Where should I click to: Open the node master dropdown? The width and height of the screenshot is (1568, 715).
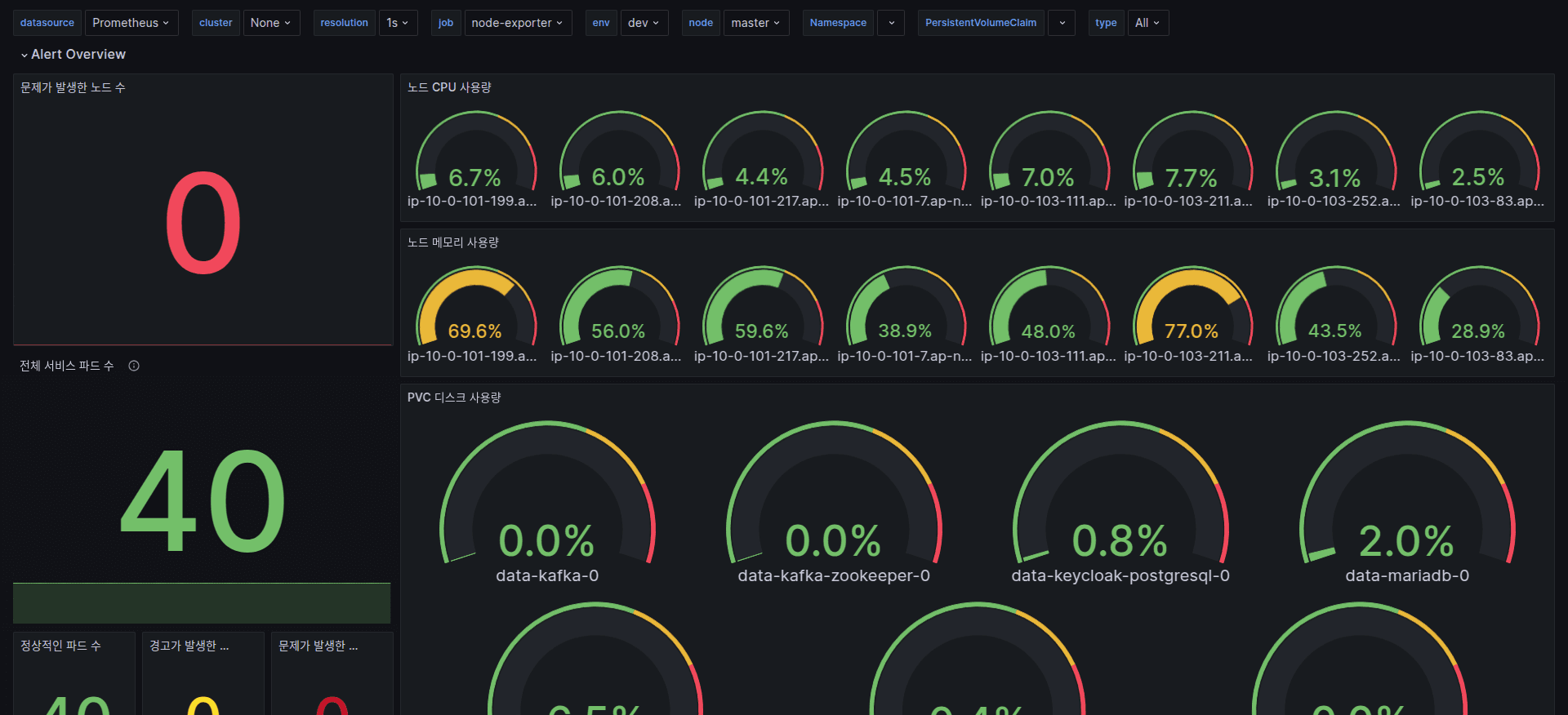[755, 23]
